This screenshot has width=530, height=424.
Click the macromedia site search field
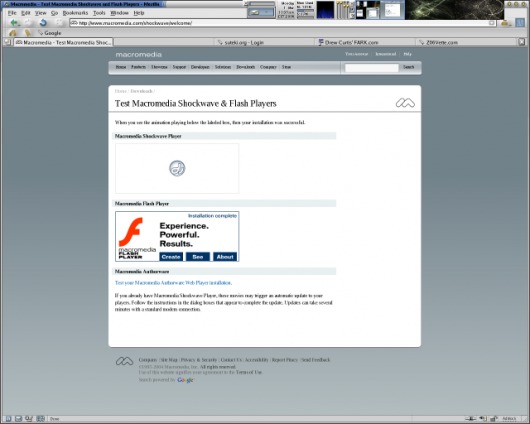pos(371,67)
